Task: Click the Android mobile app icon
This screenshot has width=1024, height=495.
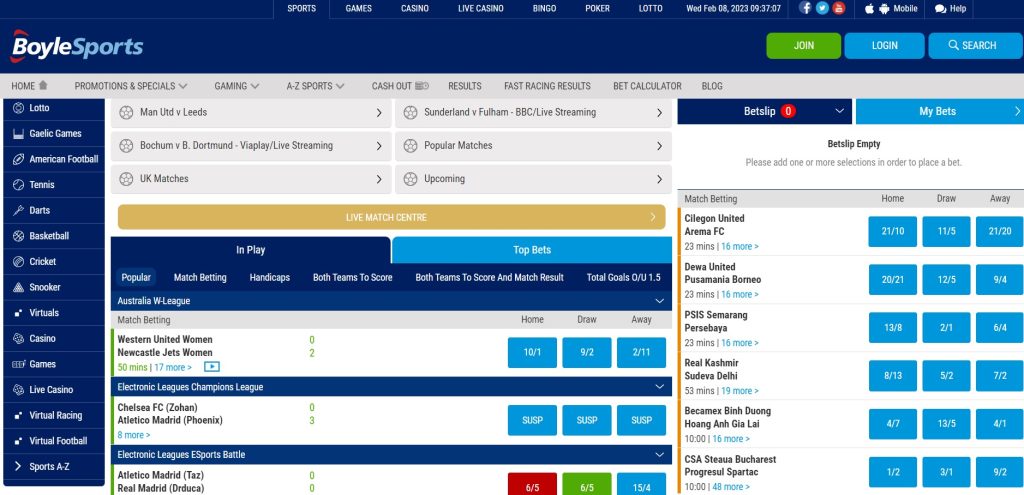Action: (x=884, y=8)
